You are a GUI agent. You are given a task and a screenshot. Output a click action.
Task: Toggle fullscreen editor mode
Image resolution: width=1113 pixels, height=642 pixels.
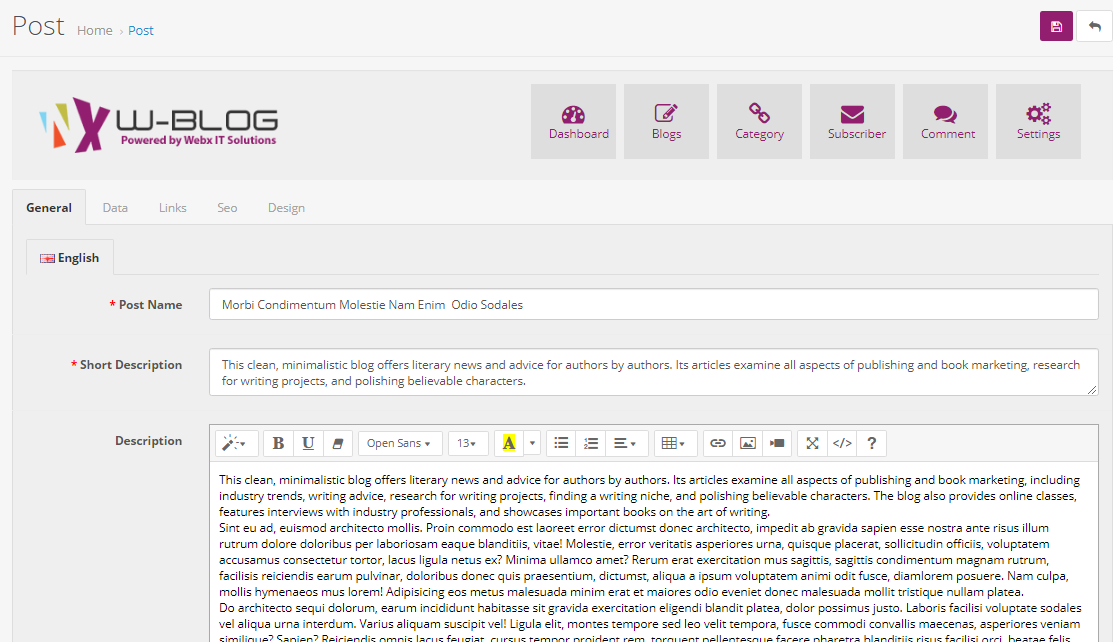813,443
